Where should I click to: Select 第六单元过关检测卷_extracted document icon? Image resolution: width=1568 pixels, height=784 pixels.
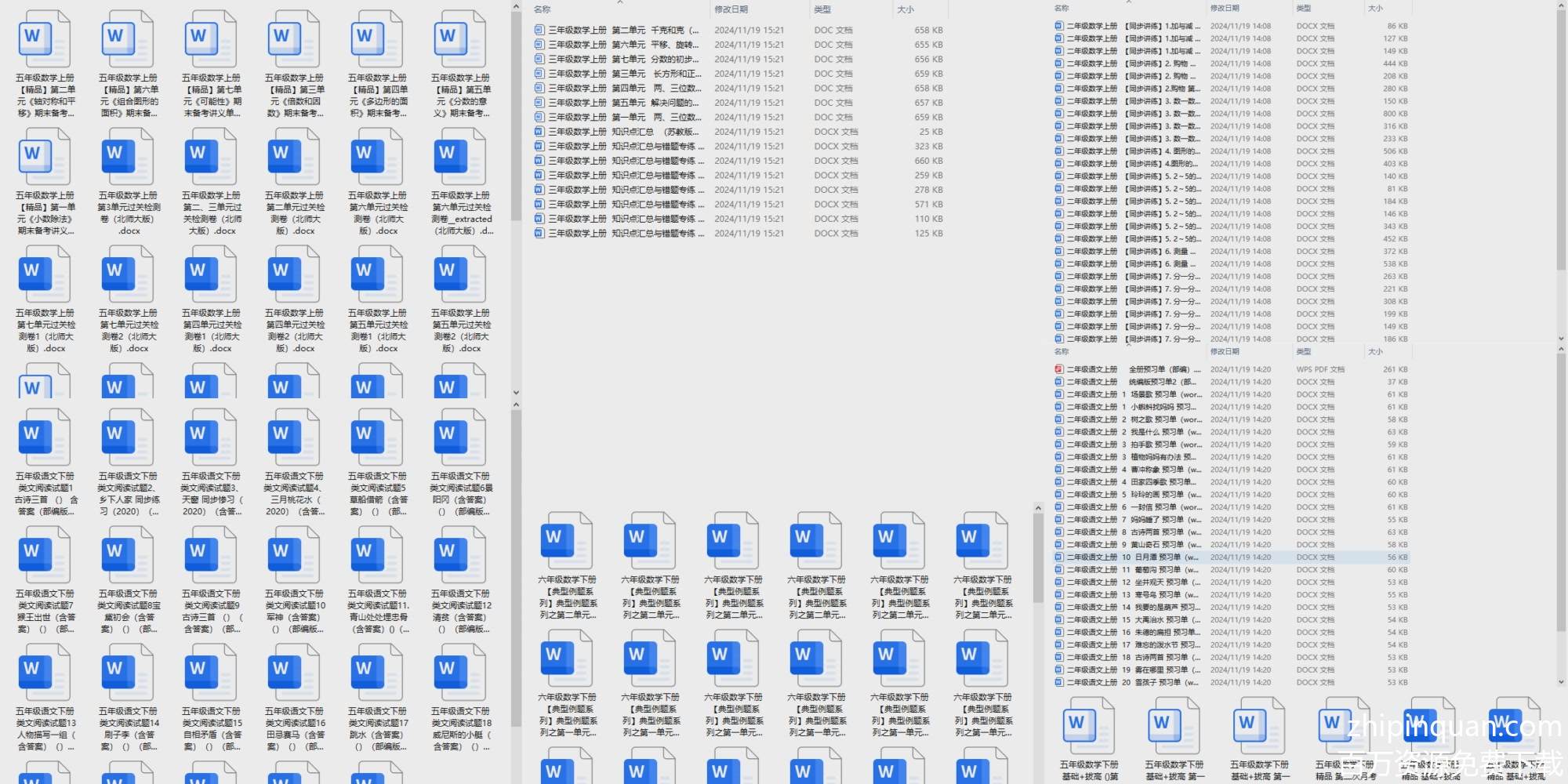point(460,157)
